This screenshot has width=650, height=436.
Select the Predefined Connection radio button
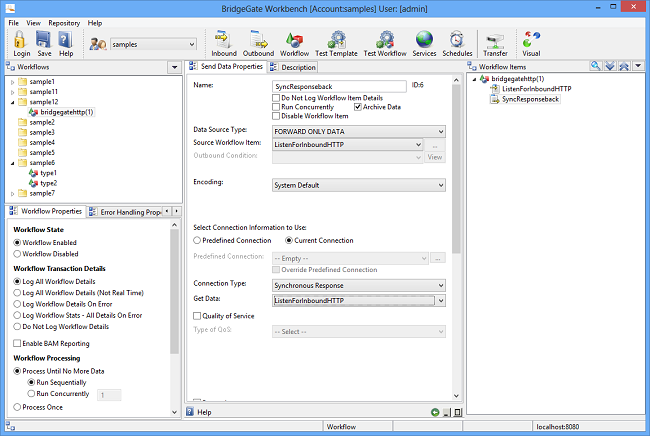[x=197, y=240]
